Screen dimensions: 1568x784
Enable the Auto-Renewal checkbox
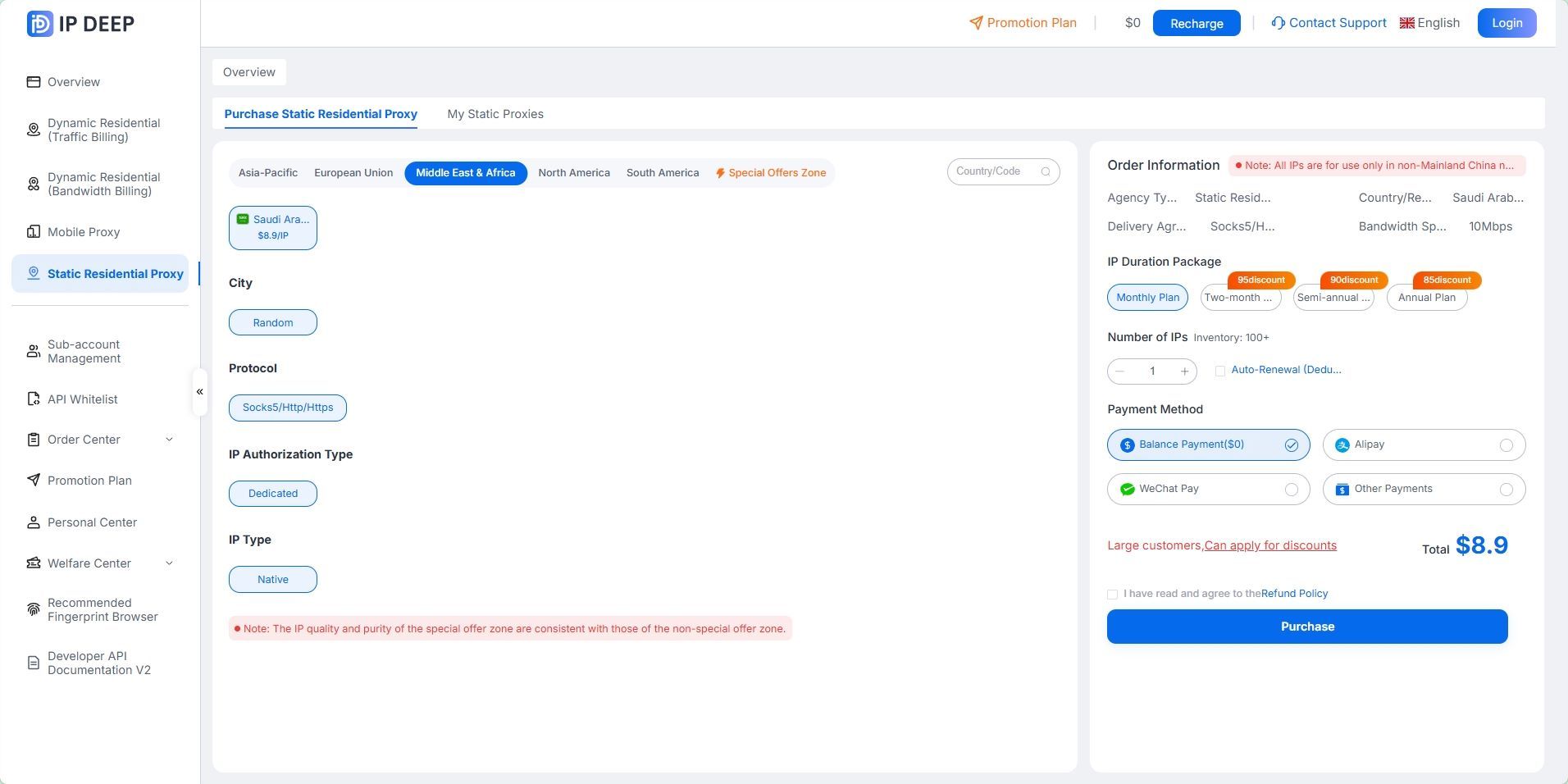1220,371
